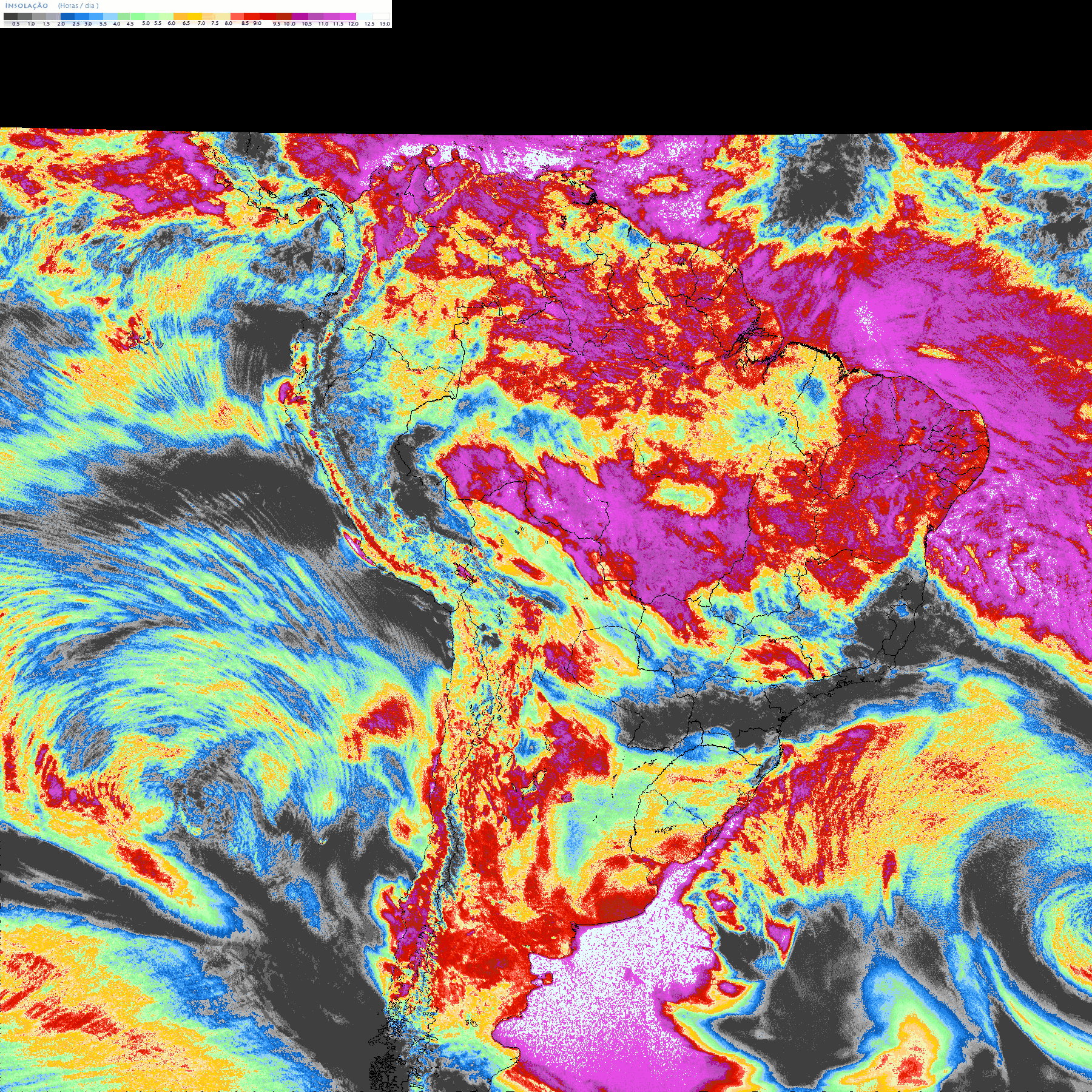Select the dark blue 2.5 legend swatch
This screenshot has width=1092, height=1092.
(x=67, y=16)
